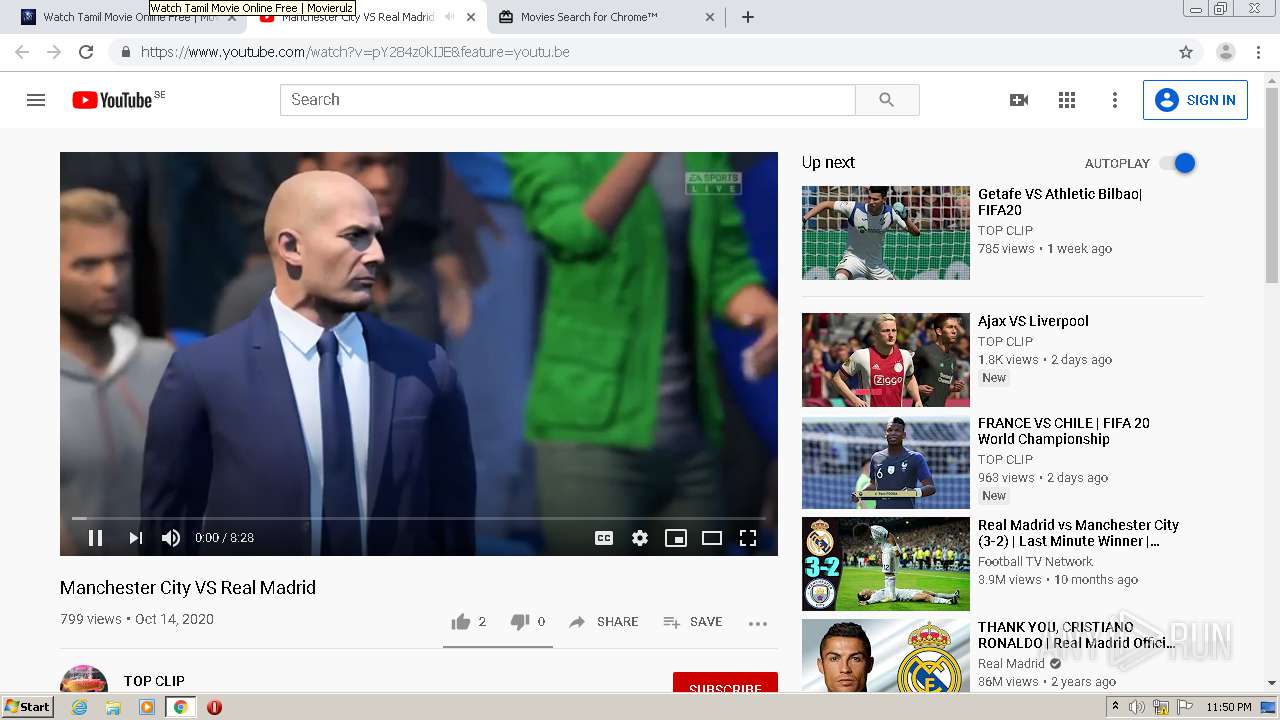This screenshot has height=720, width=1280.
Task: Click the tab audio speaker icon
Action: [x=449, y=17]
